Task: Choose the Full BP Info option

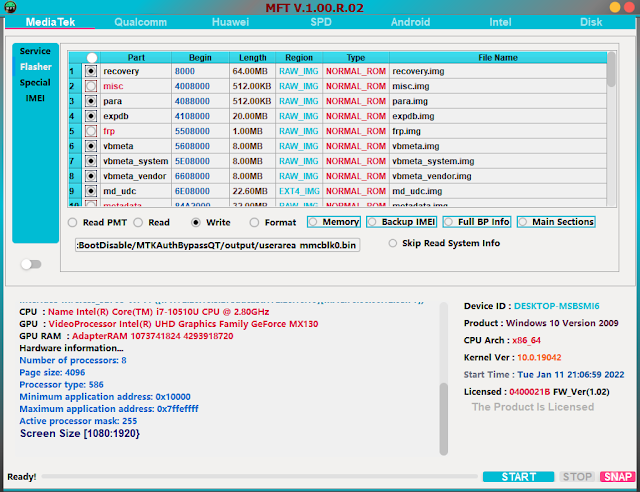Action: (x=476, y=222)
